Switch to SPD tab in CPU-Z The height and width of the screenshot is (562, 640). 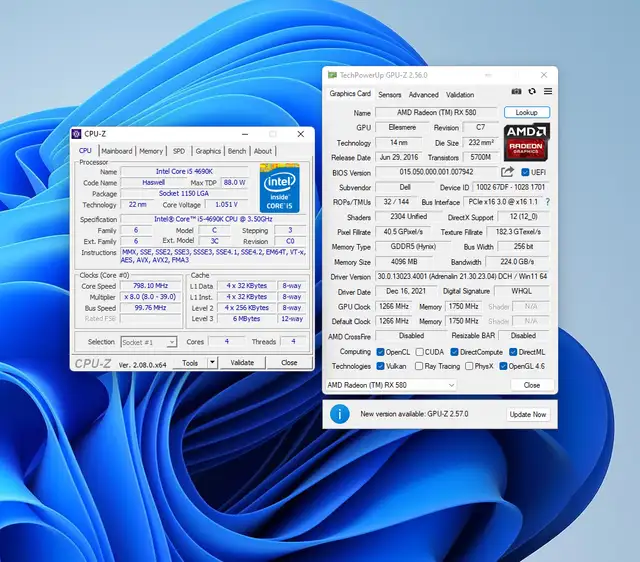pos(179,151)
